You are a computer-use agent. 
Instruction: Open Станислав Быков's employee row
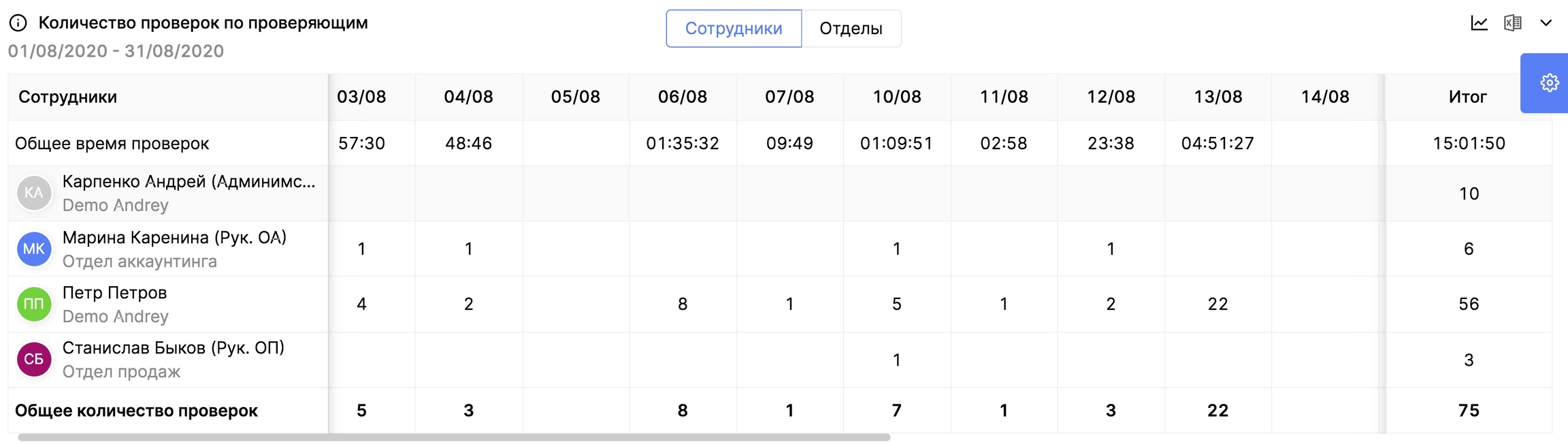point(173,349)
